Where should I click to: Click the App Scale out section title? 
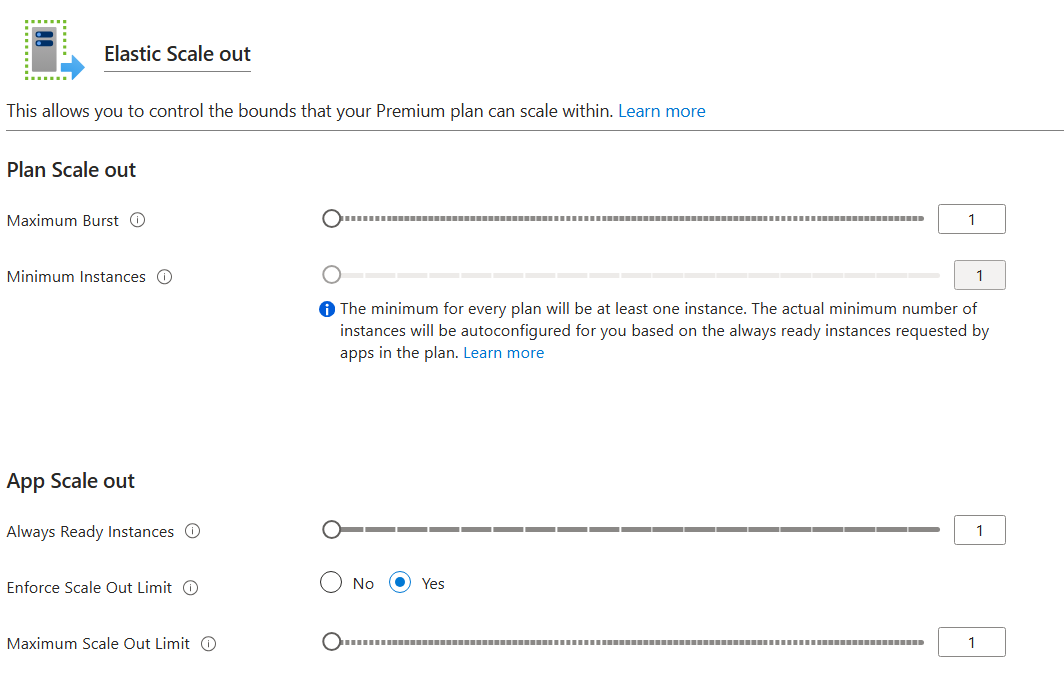click(x=71, y=481)
